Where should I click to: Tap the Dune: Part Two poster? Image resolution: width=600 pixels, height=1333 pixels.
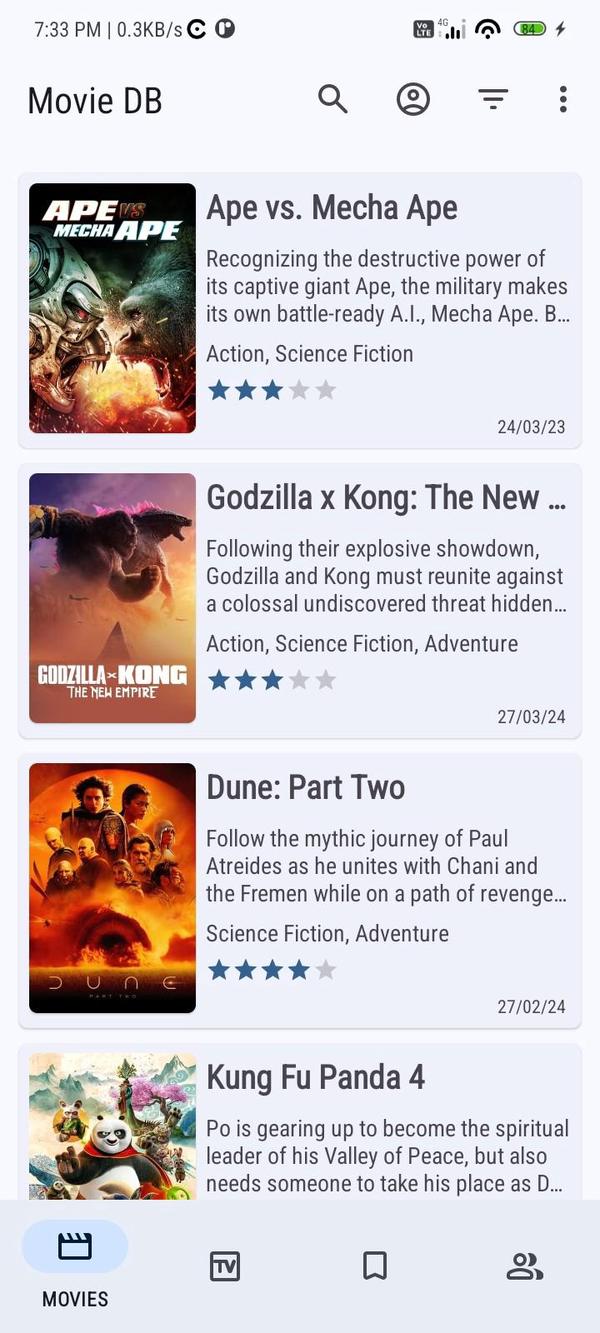coord(112,888)
